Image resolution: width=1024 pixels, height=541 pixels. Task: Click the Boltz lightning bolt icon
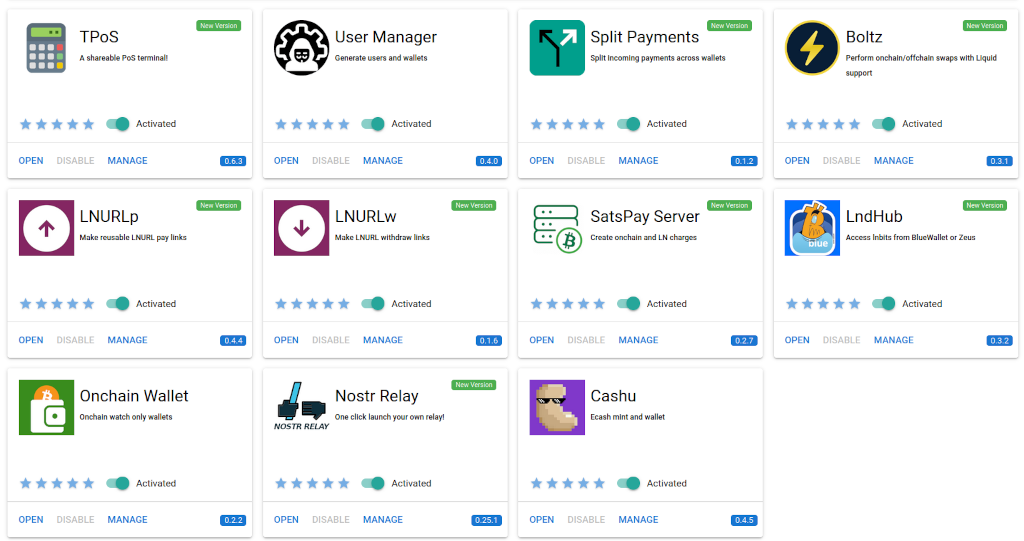[x=812, y=48]
